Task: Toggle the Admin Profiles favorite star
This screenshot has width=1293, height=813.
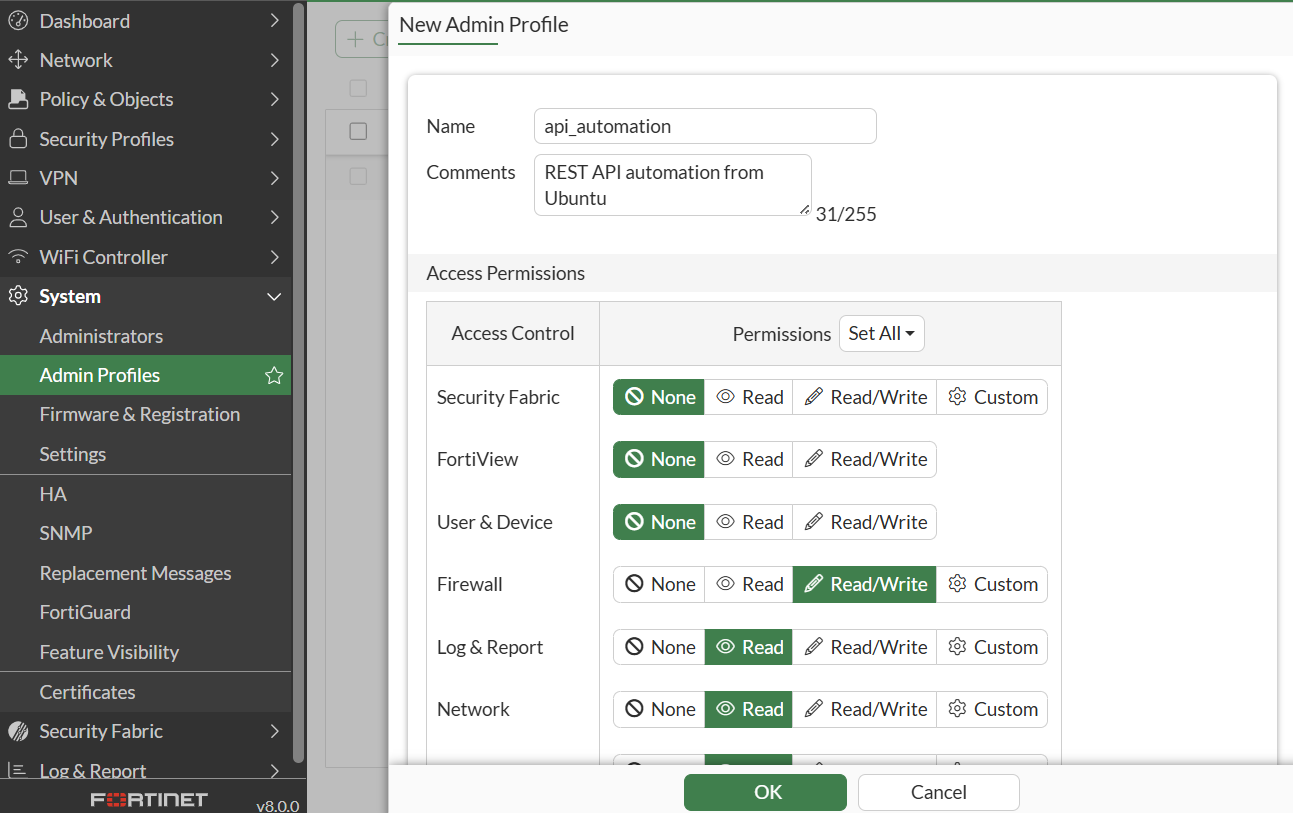Action: click(x=274, y=375)
